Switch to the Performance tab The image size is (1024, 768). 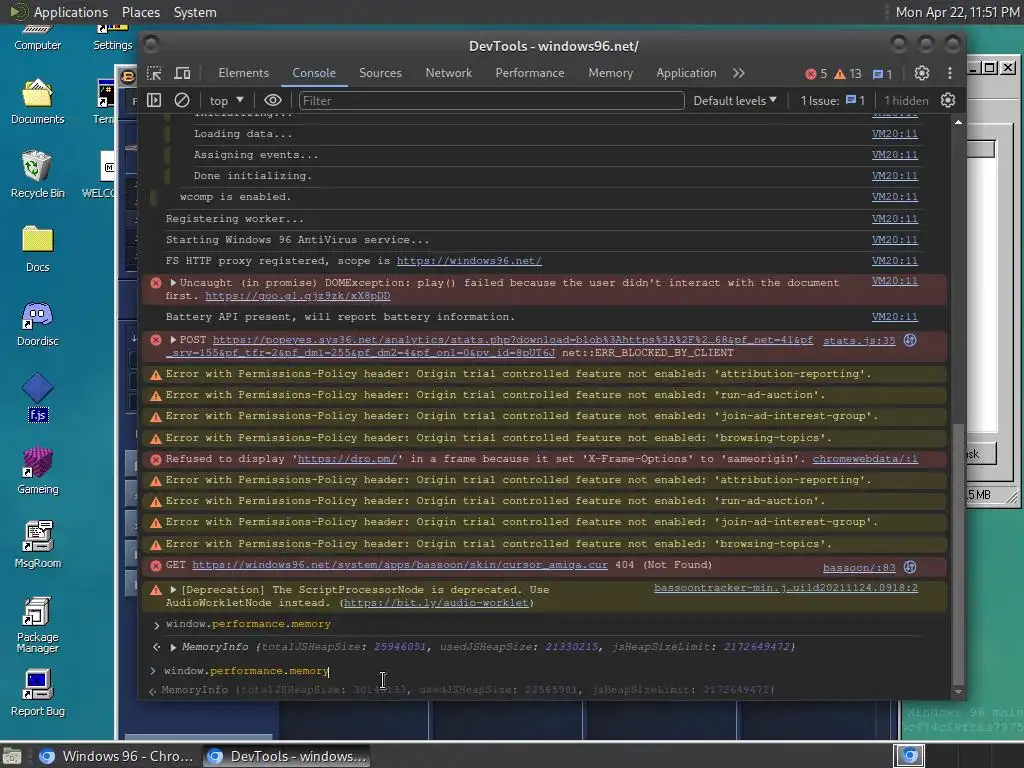[530, 73]
